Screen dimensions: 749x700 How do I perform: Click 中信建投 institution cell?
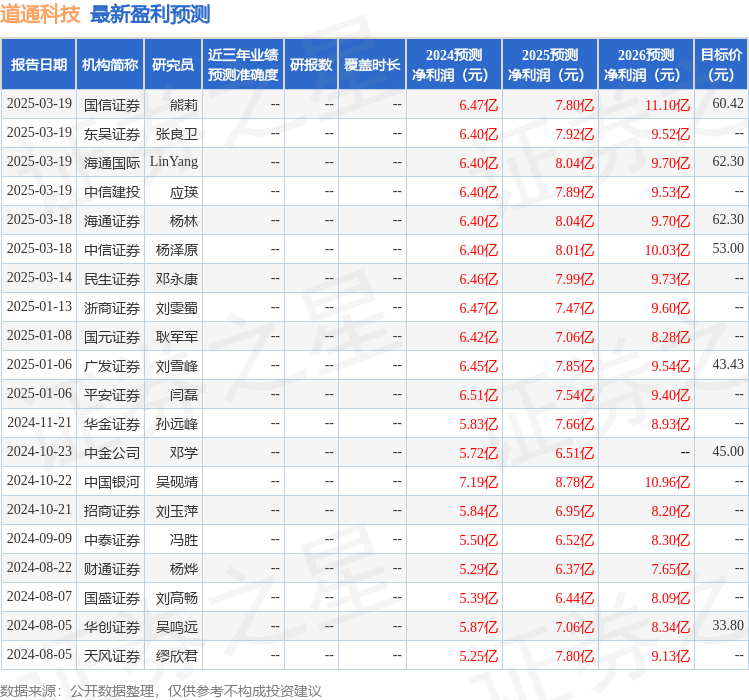click(112, 192)
